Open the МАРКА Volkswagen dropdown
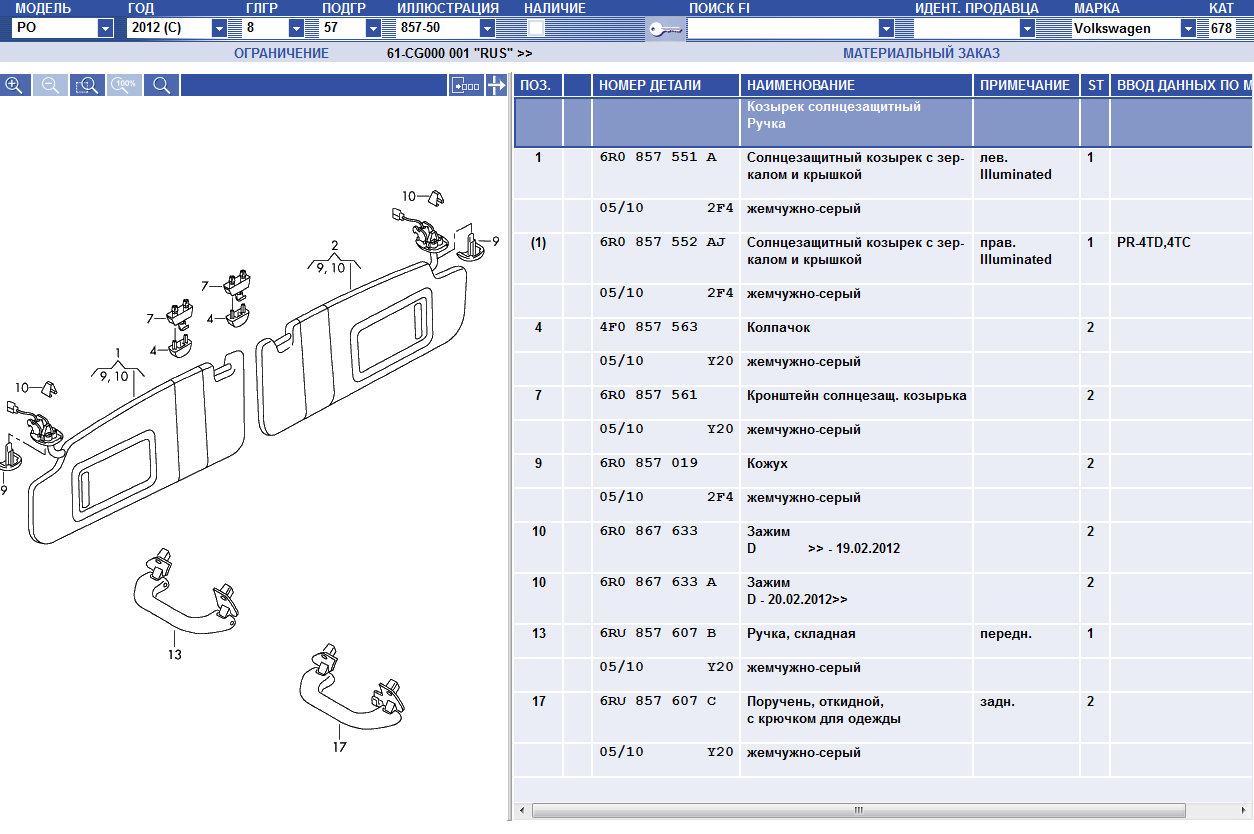This screenshot has height=834, width=1254. [1188, 29]
